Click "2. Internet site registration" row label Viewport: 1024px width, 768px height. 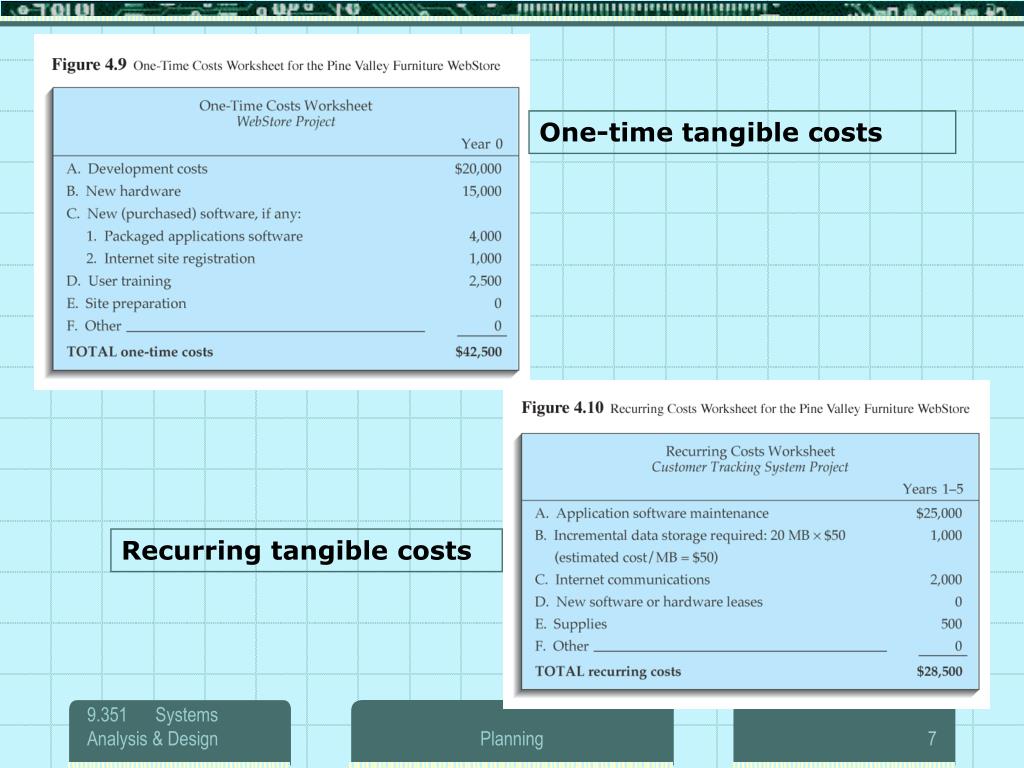(170, 258)
